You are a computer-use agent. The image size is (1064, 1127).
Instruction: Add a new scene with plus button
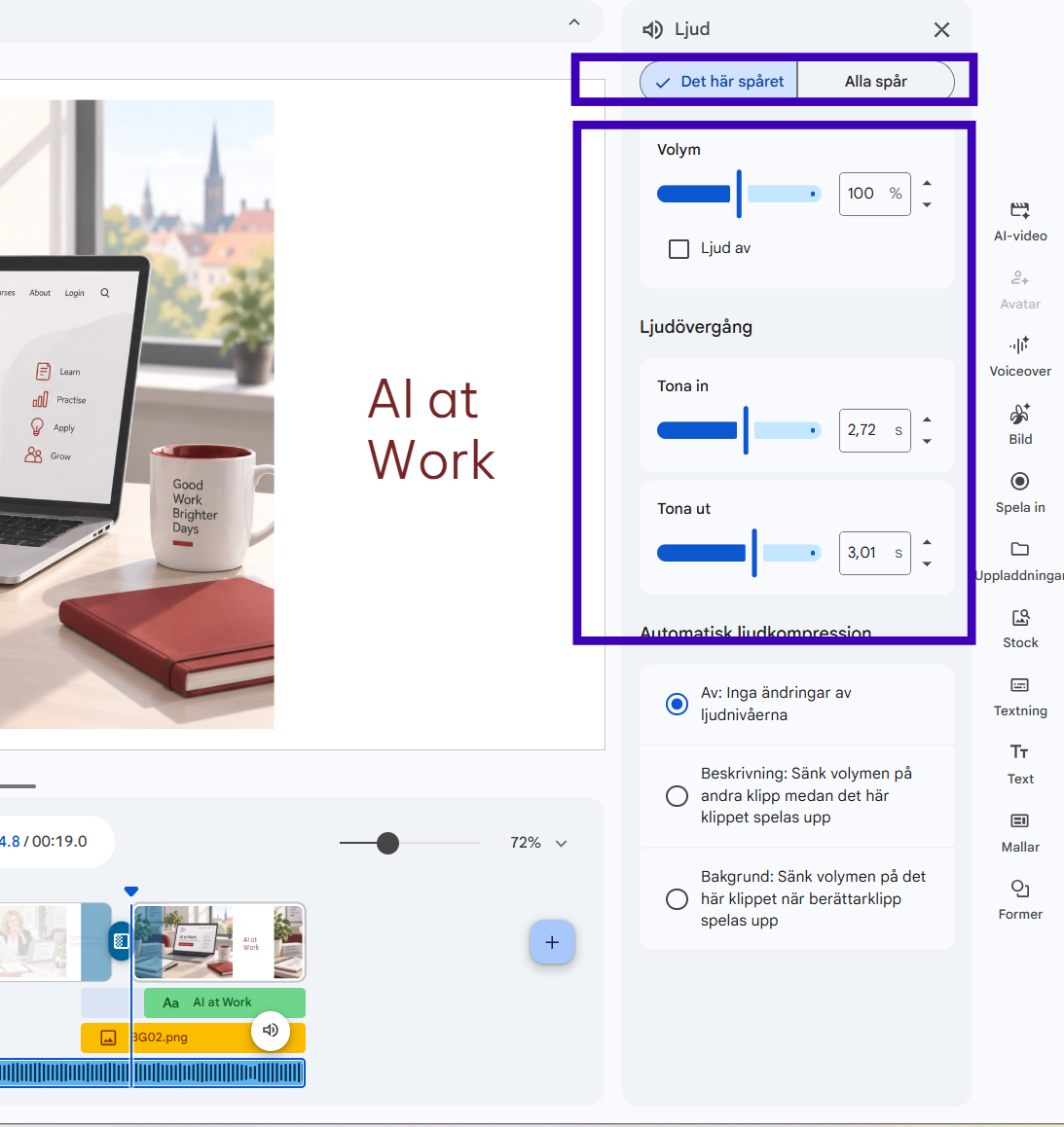pos(552,942)
